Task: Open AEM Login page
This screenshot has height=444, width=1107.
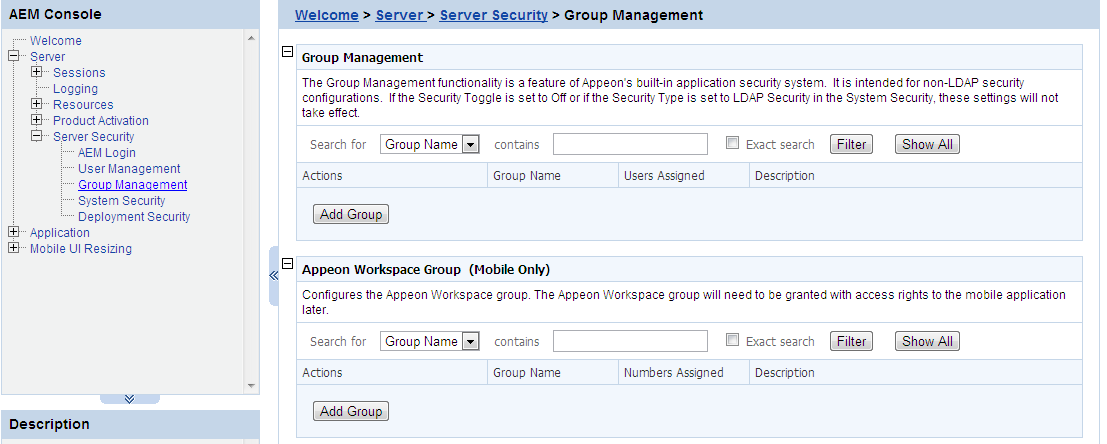Action: [107, 152]
